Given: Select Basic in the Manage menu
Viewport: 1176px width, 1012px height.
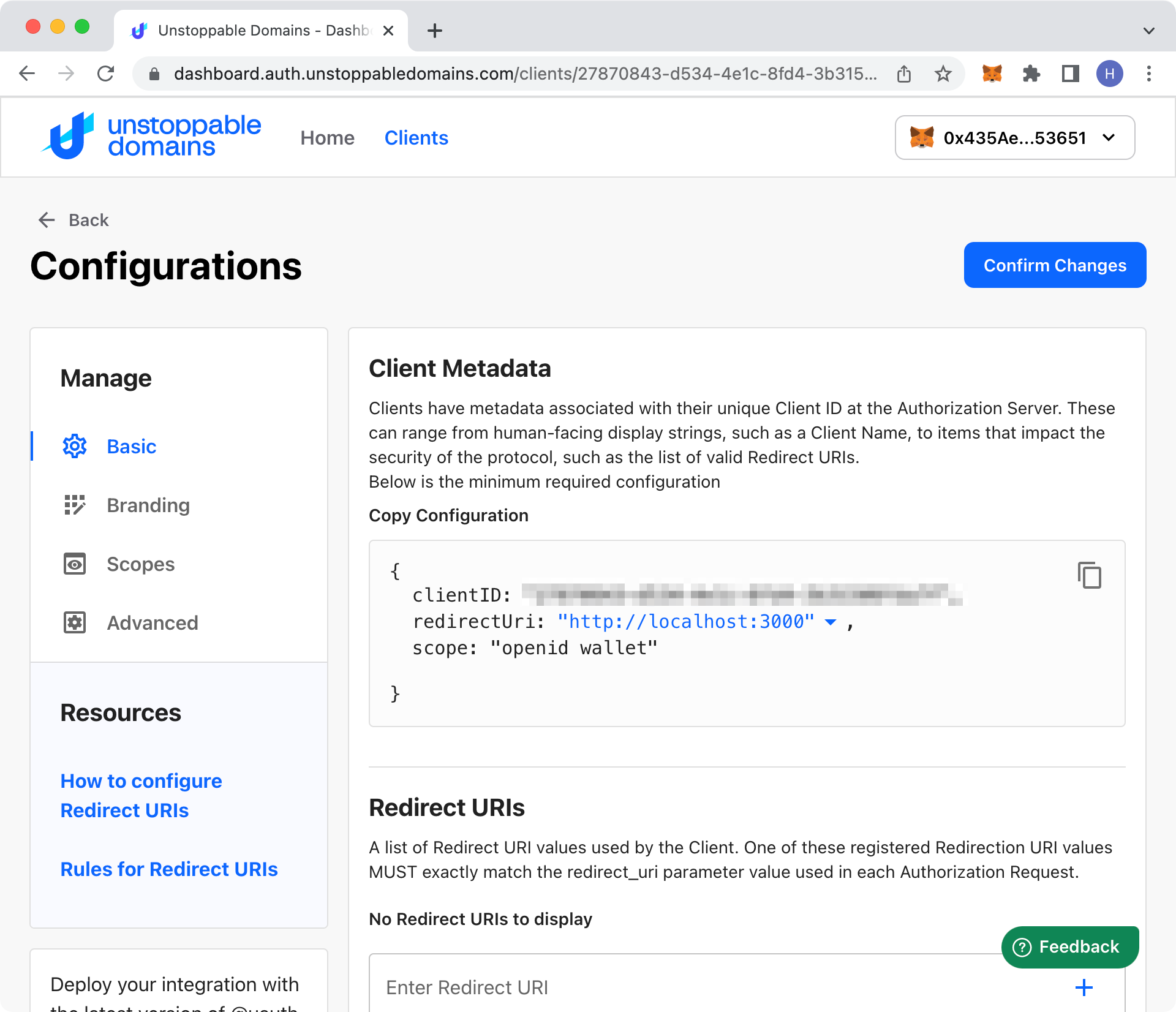Looking at the screenshot, I should point(131,446).
